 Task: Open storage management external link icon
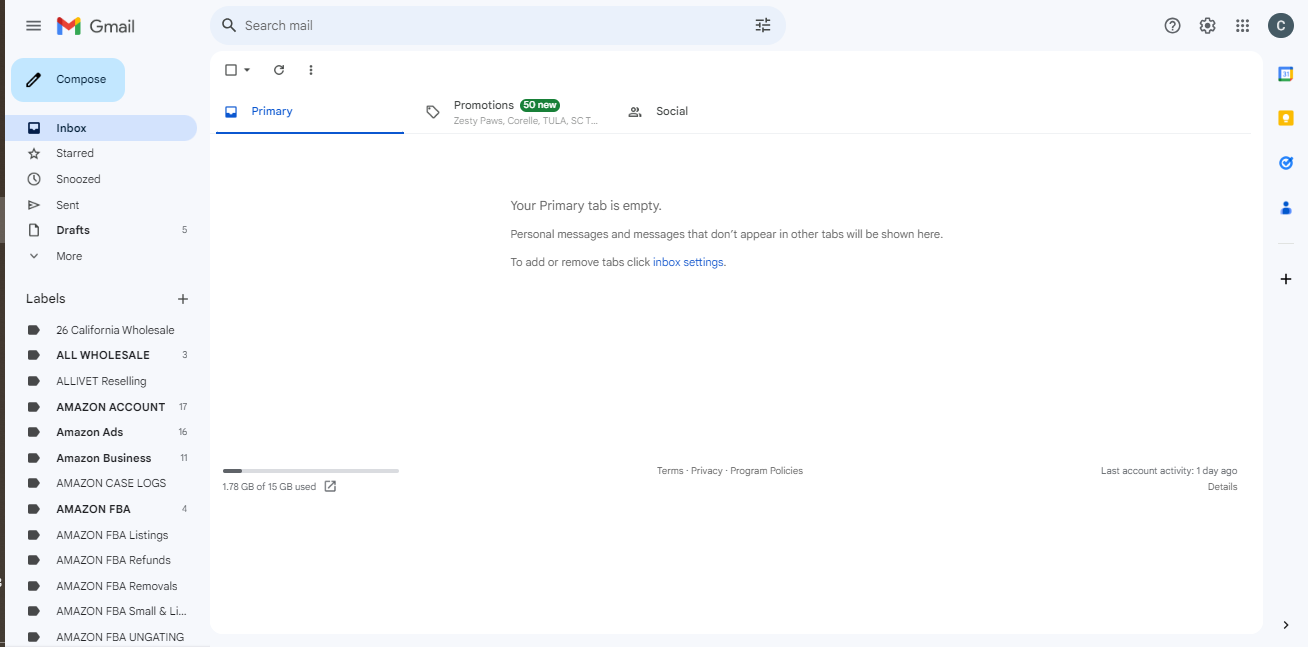click(x=330, y=487)
